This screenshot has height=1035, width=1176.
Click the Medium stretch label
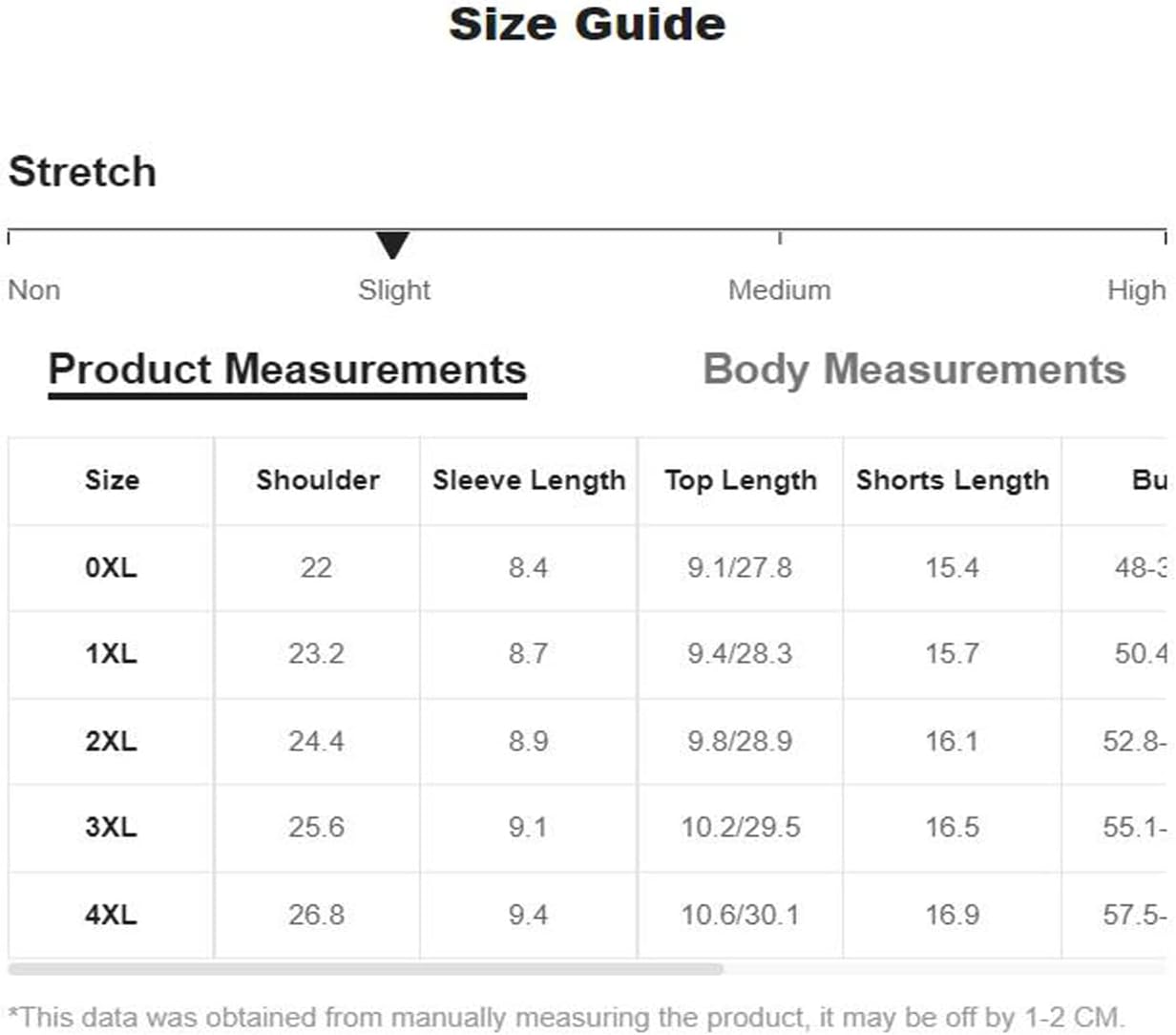point(779,289)
